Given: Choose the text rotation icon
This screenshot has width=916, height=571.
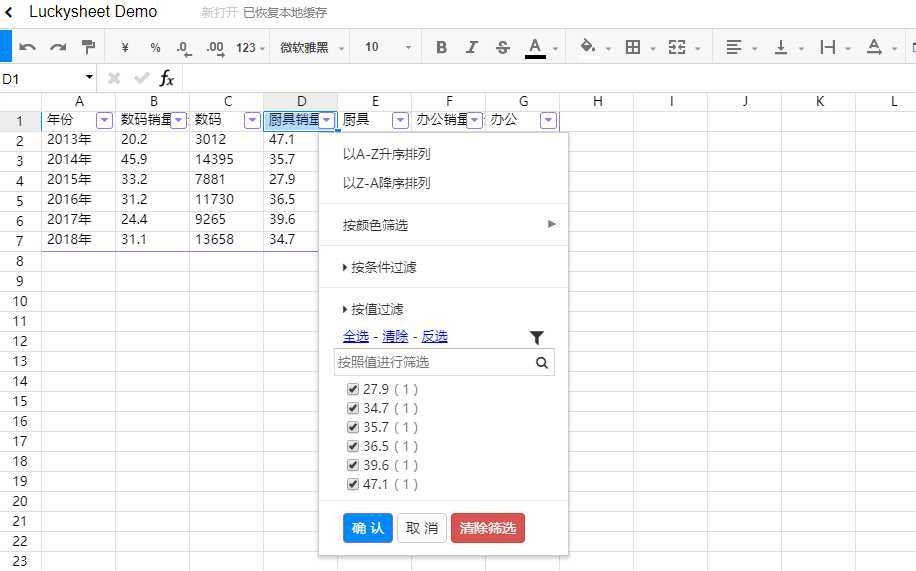Looking at the screenshot, I should [x=874, y=47].
